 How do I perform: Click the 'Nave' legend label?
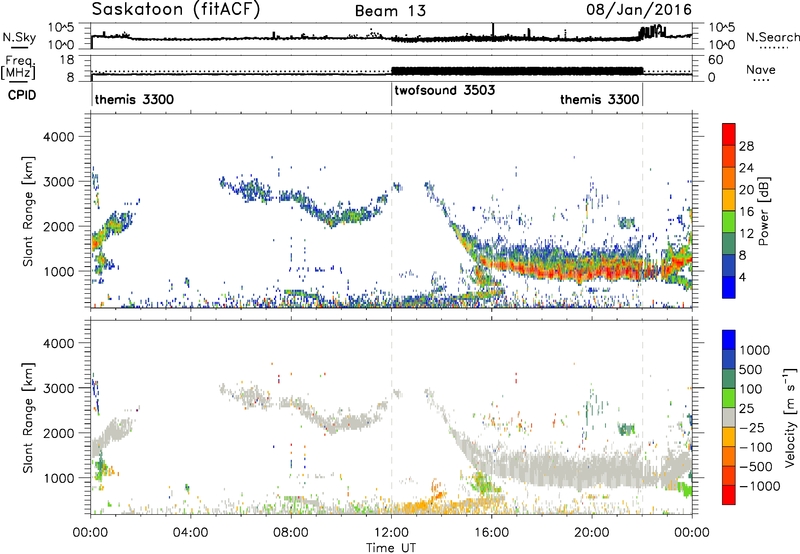(760, 70)
